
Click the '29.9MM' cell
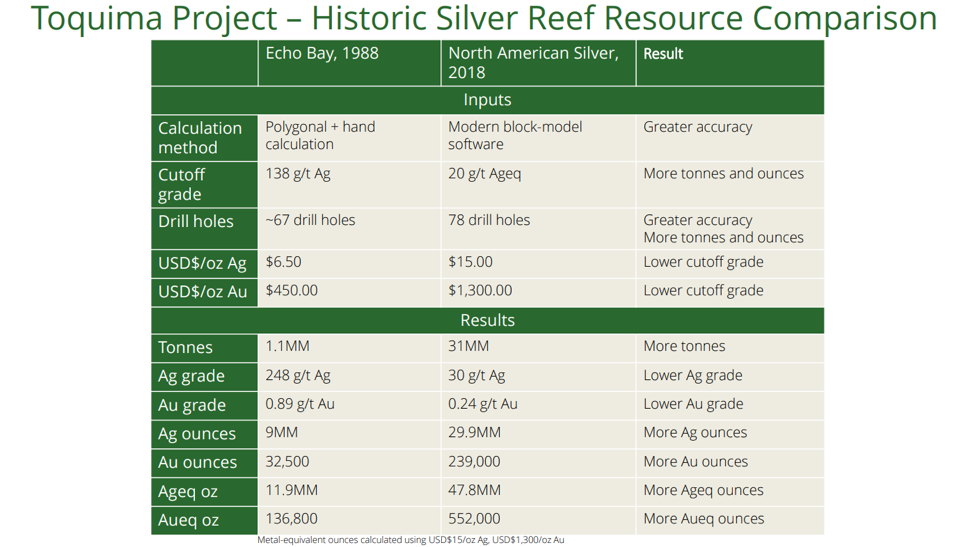539,434
